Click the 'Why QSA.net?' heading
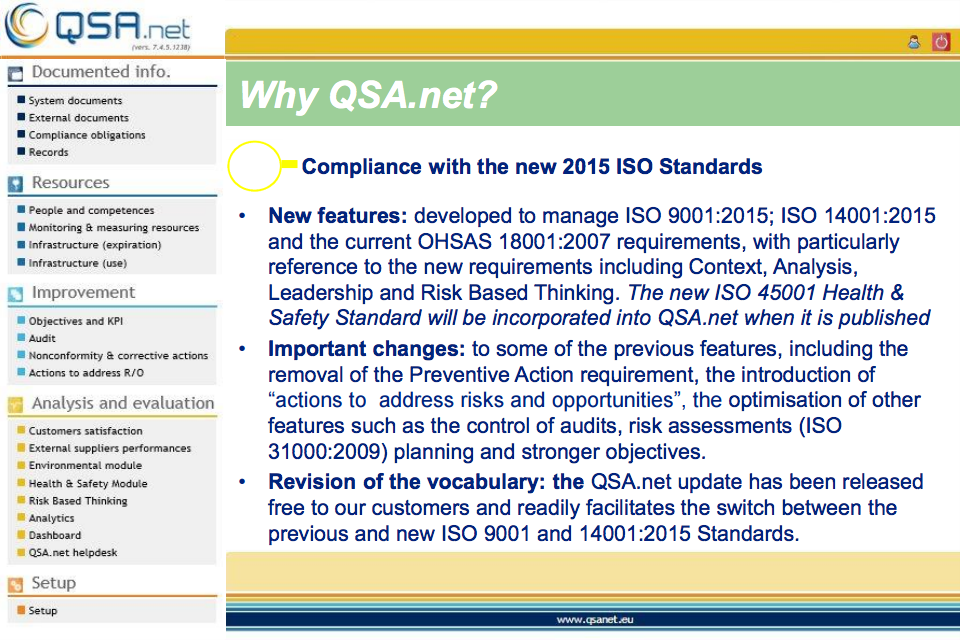The height and width of the screenshot is (640, 960). click(x=368, y=95)
